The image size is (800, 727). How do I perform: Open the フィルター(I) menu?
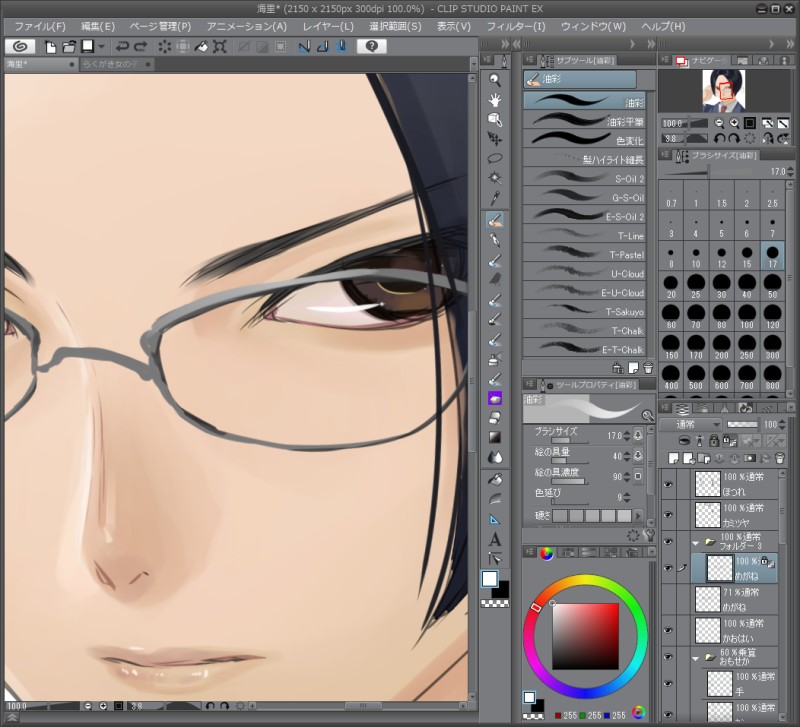coord(516,27)
